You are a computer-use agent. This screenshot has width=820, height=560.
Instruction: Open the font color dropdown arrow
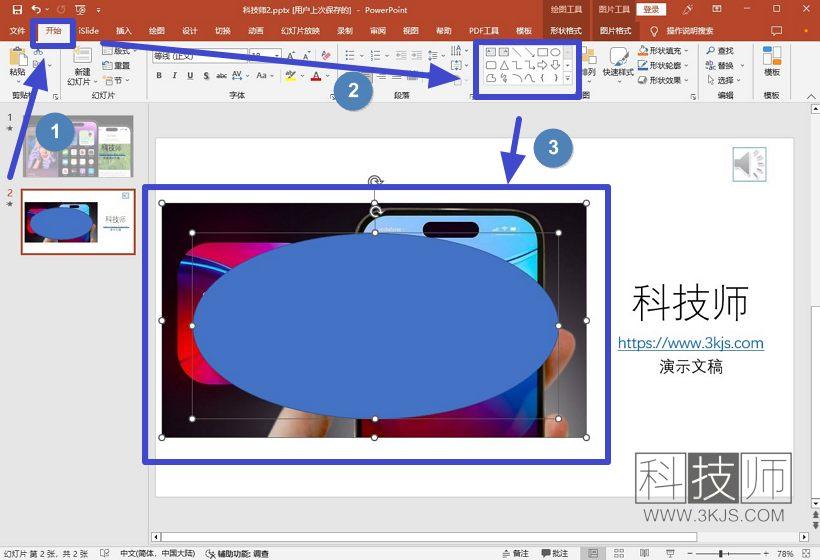pyautogui.click(x=328, y=76)
